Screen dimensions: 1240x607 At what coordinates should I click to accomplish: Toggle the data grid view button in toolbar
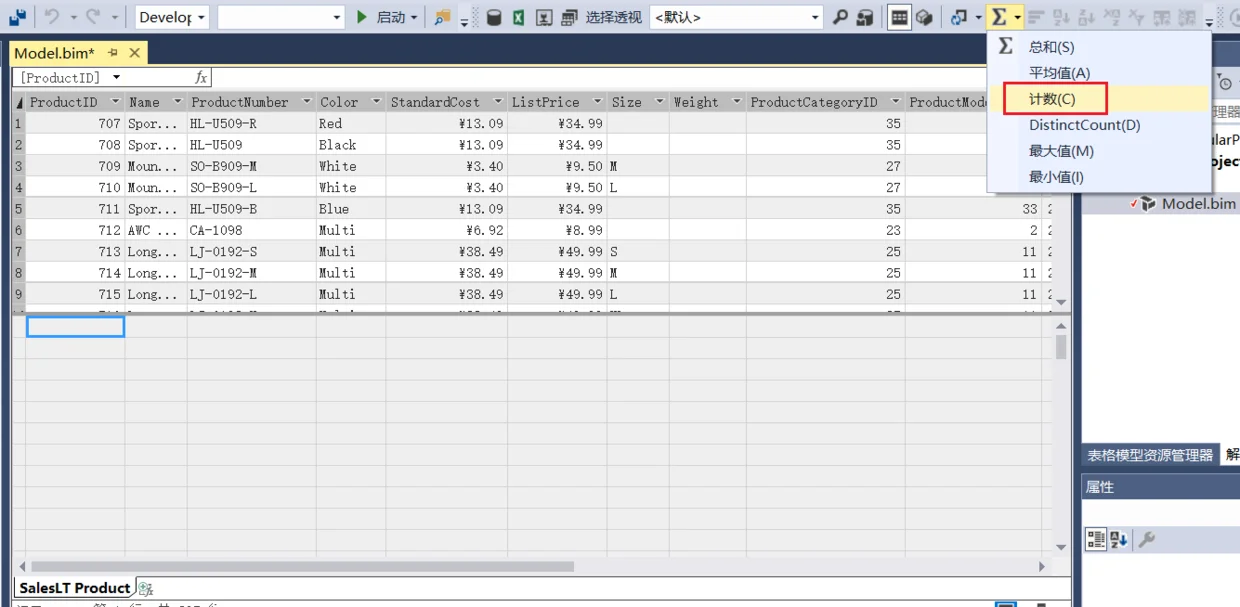pos(899,17)
